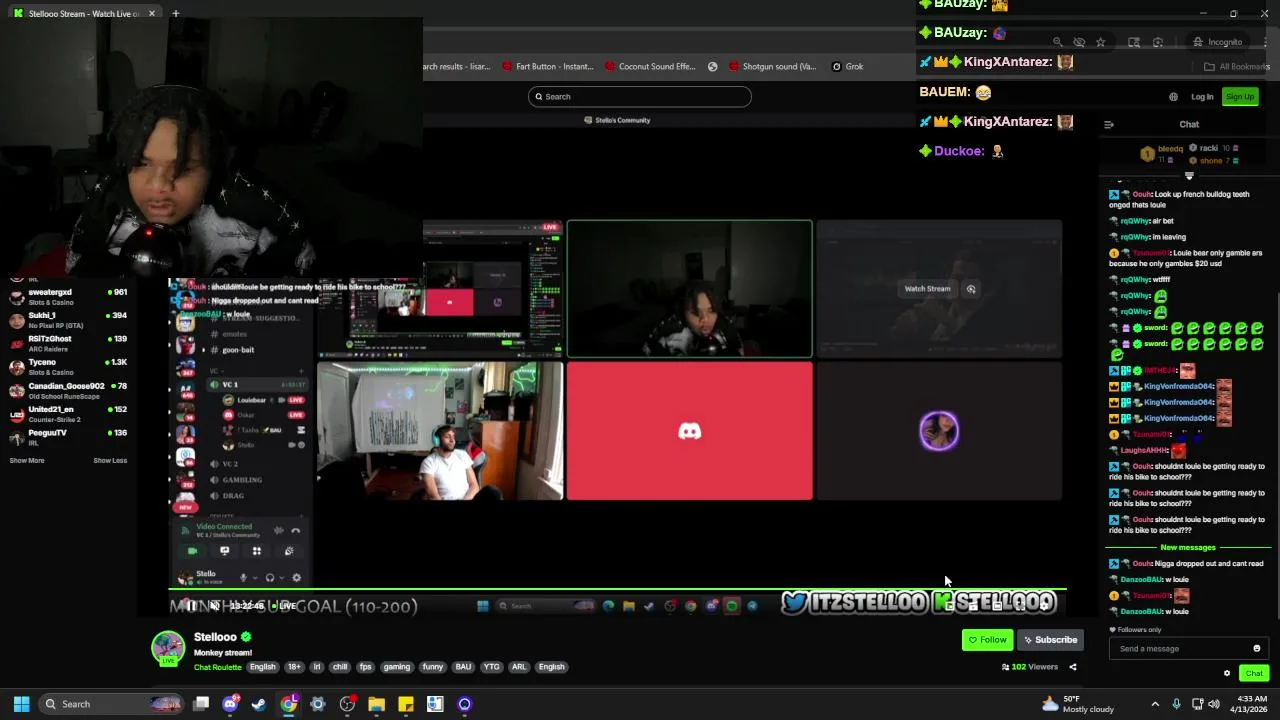Open the Chat Roulette category link
This screenshot has height=720, width=1280.
(218, 668)
